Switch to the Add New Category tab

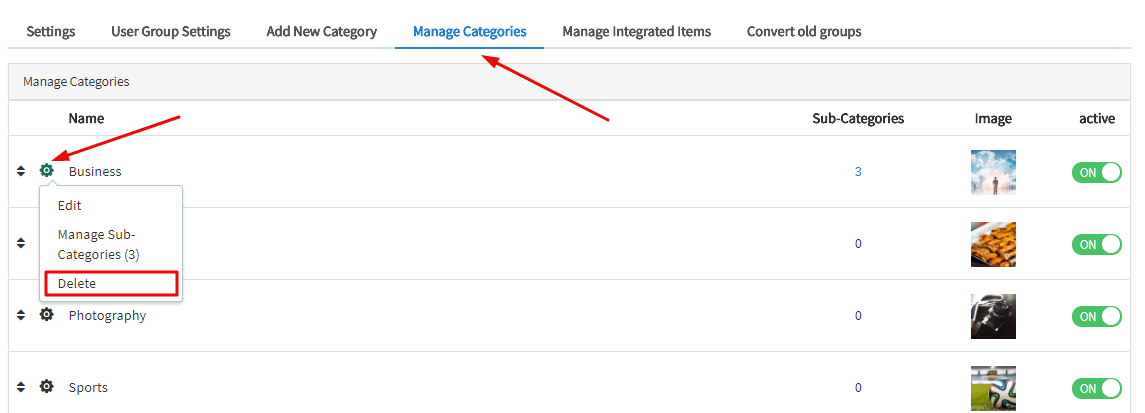[321, 31]
